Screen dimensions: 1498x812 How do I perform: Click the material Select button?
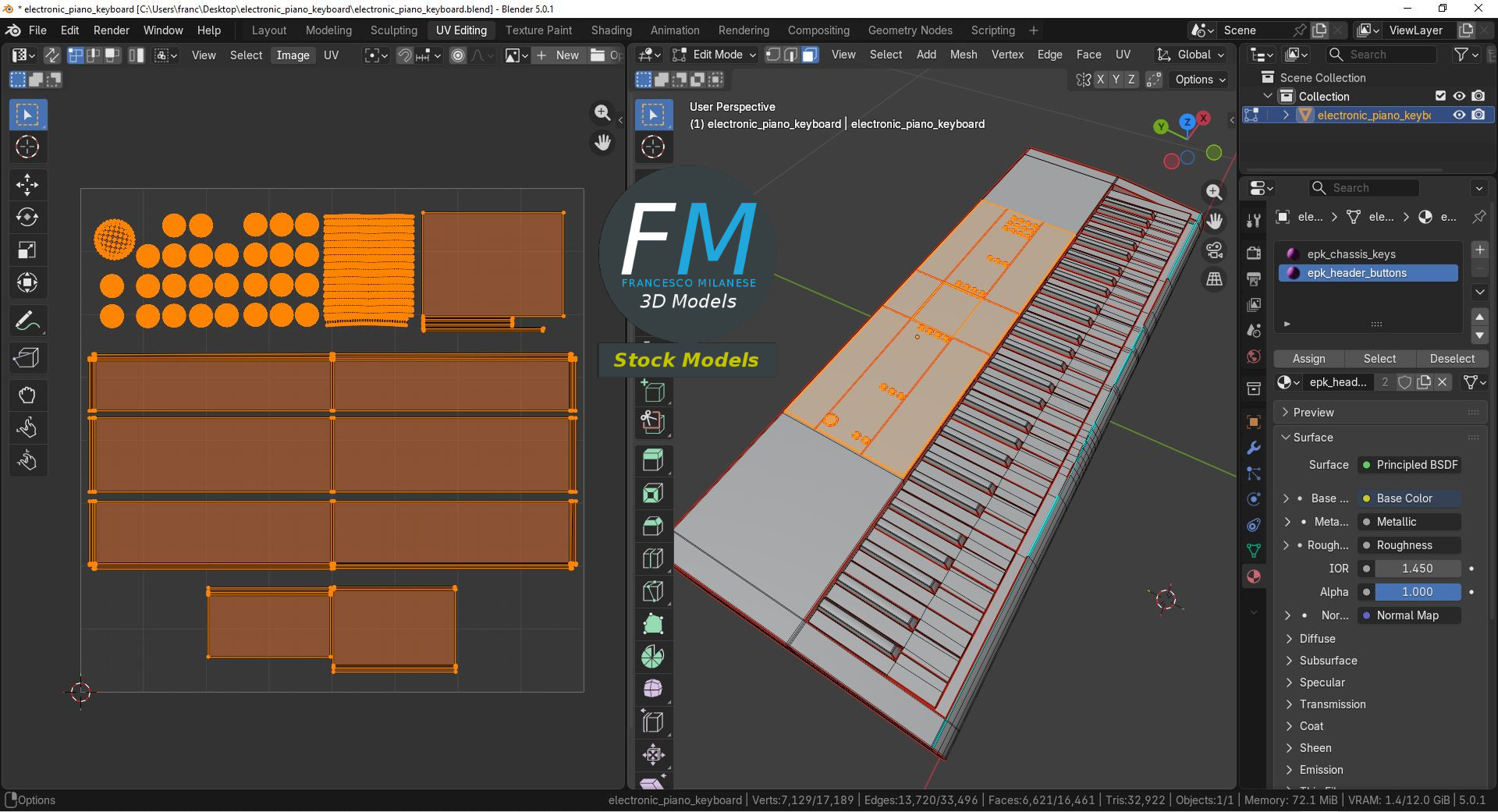coord(1379,359)
